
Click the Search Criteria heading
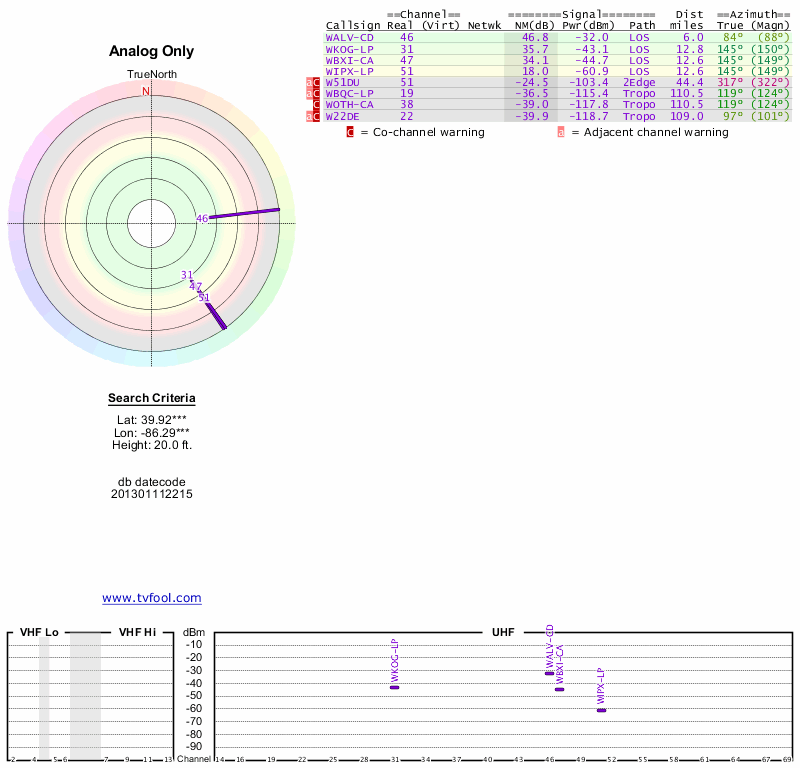(x=152, y=398)
